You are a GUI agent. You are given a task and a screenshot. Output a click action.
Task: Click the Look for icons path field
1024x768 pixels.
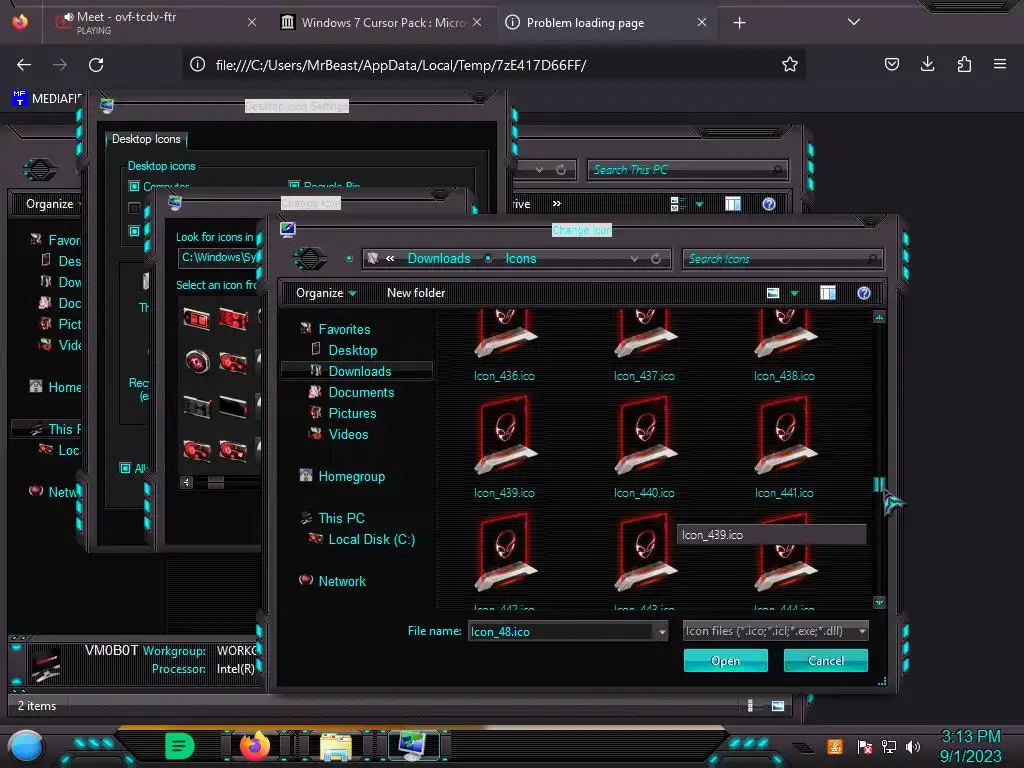point(219,257)
